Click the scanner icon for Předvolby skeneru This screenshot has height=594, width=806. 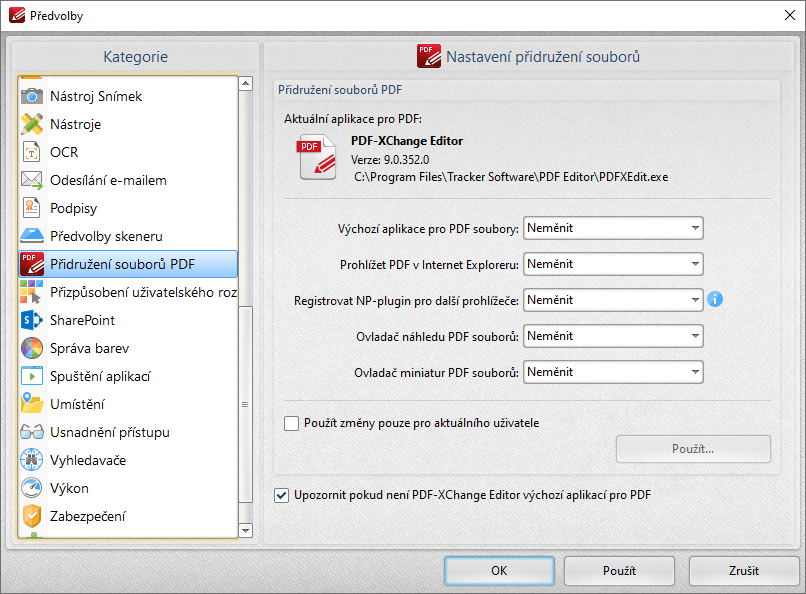[x=31, y=236]
